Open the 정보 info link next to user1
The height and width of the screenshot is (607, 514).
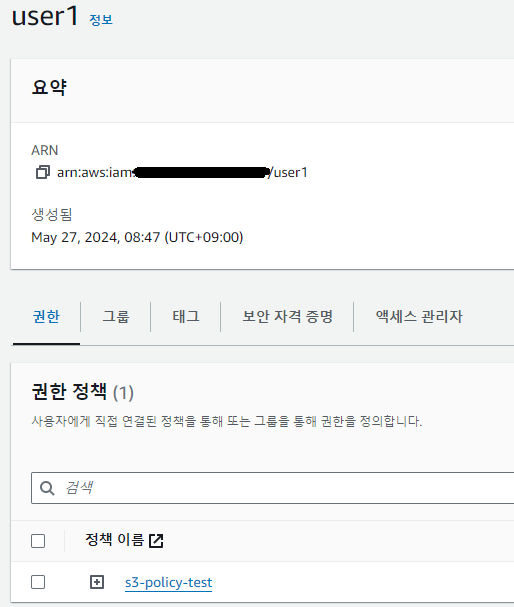tap(101, 20)
